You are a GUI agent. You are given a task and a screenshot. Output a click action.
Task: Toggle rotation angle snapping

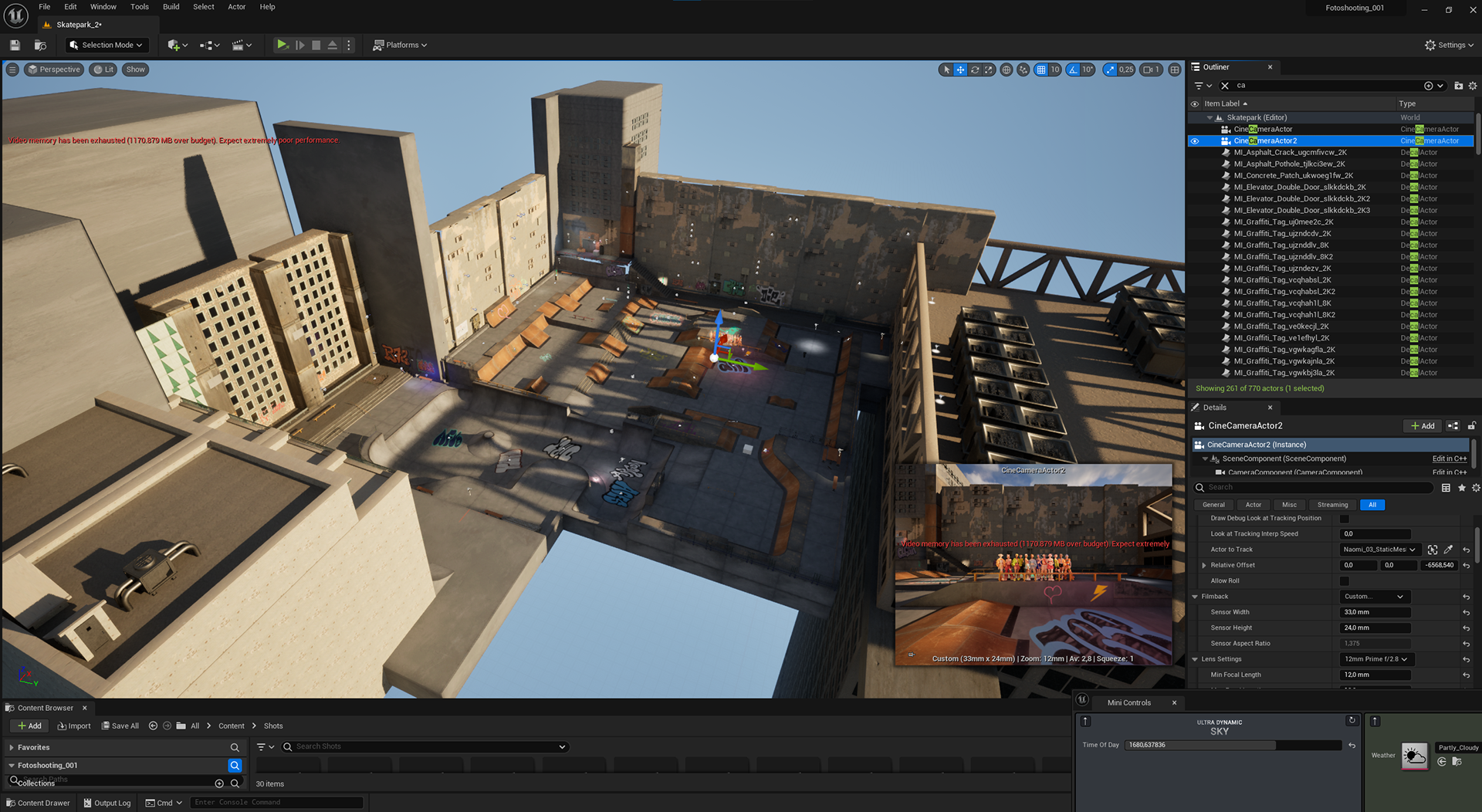tap(1073, 69)
